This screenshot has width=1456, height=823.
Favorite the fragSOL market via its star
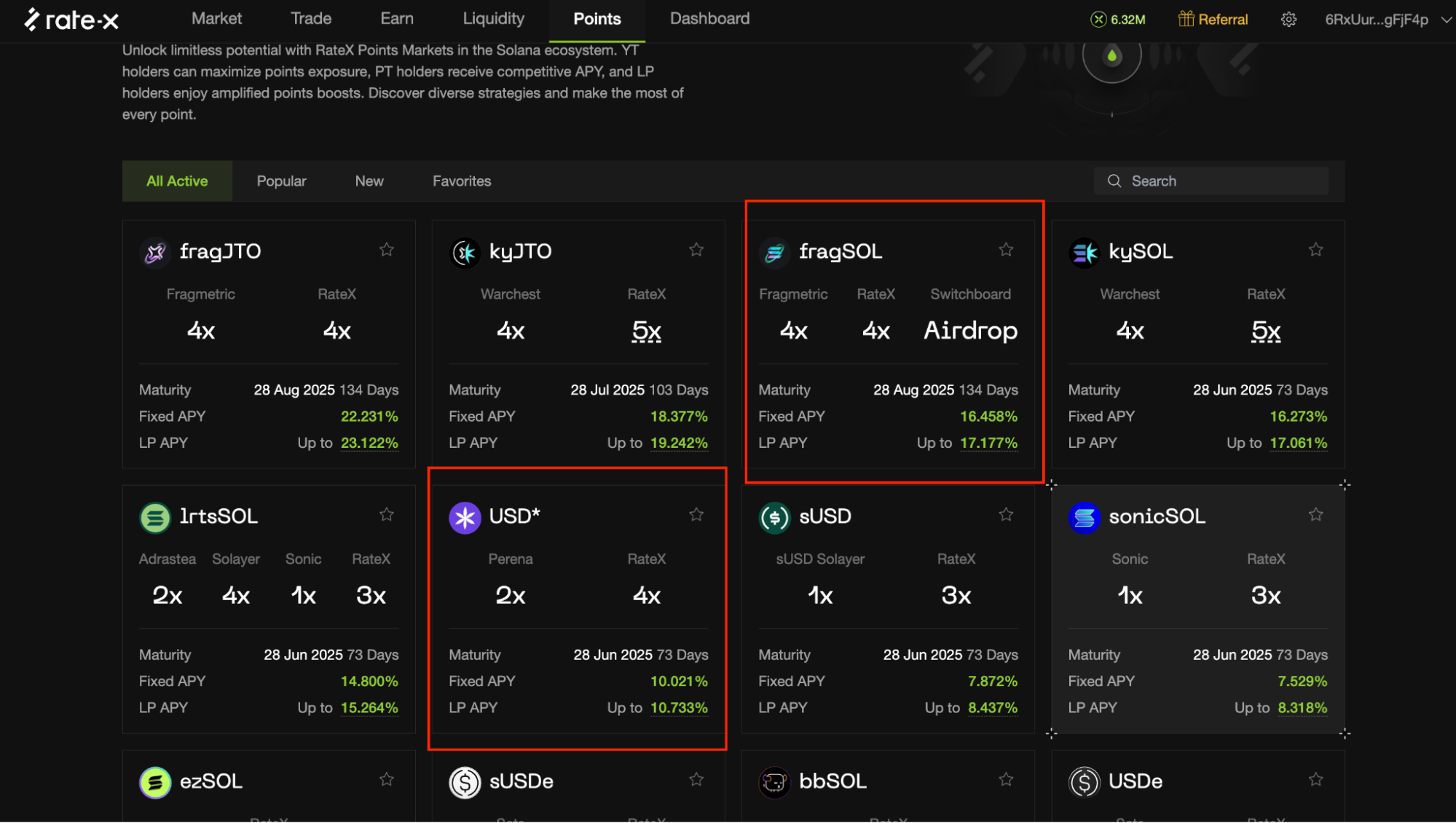1006,248
